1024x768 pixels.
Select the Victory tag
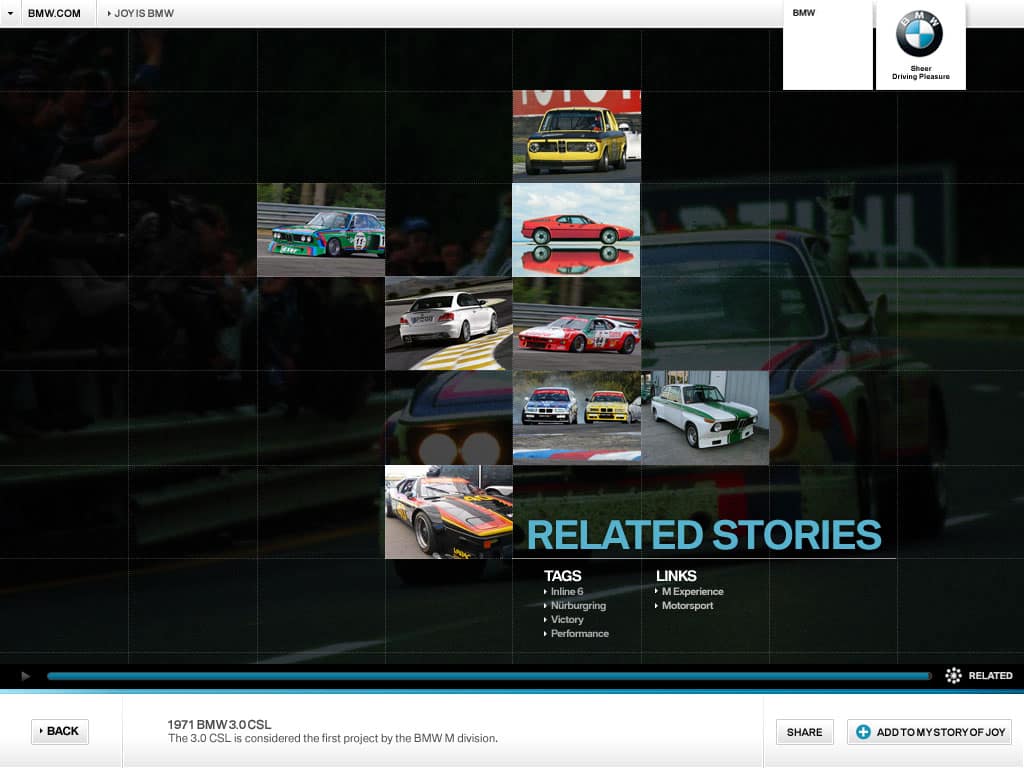click(566, 620)
